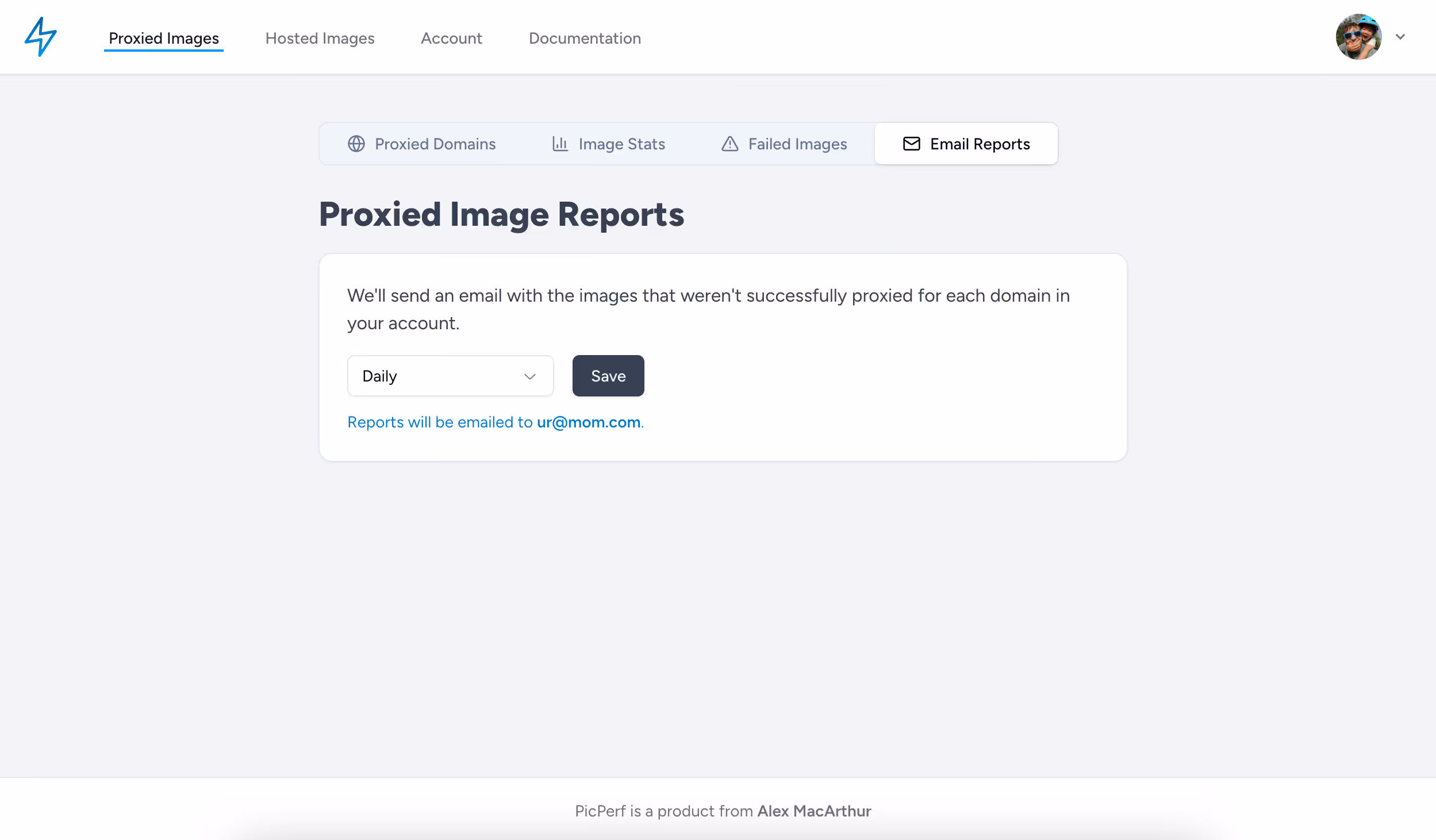Navigate to the Documentation page
The height and width of the screenshot is (840, 1436).
[x=584, y=38]
